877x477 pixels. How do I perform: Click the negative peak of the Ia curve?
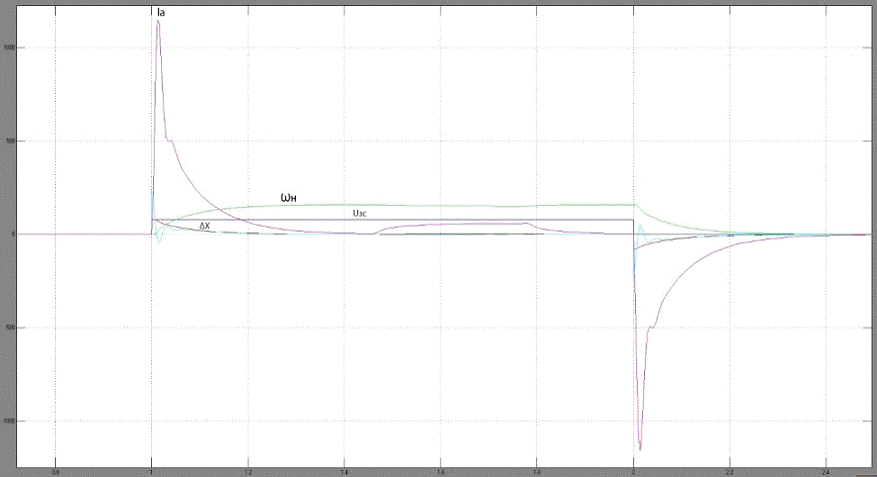[x=640, y=449]
